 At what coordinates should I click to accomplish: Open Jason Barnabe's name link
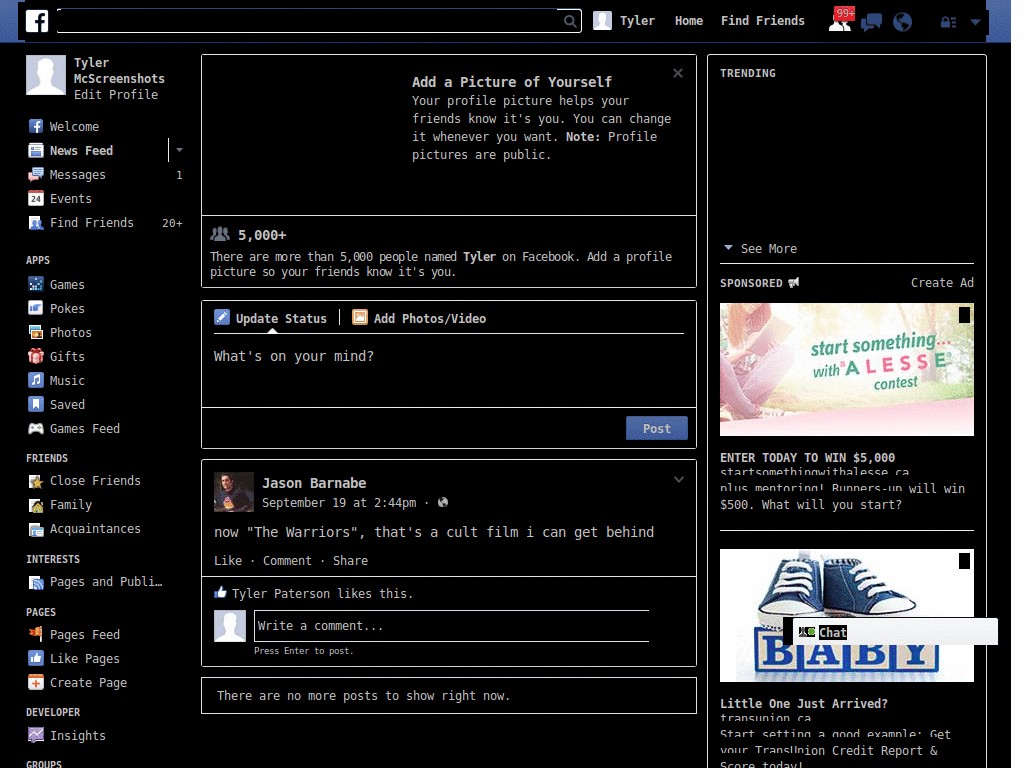click(314, 483)
